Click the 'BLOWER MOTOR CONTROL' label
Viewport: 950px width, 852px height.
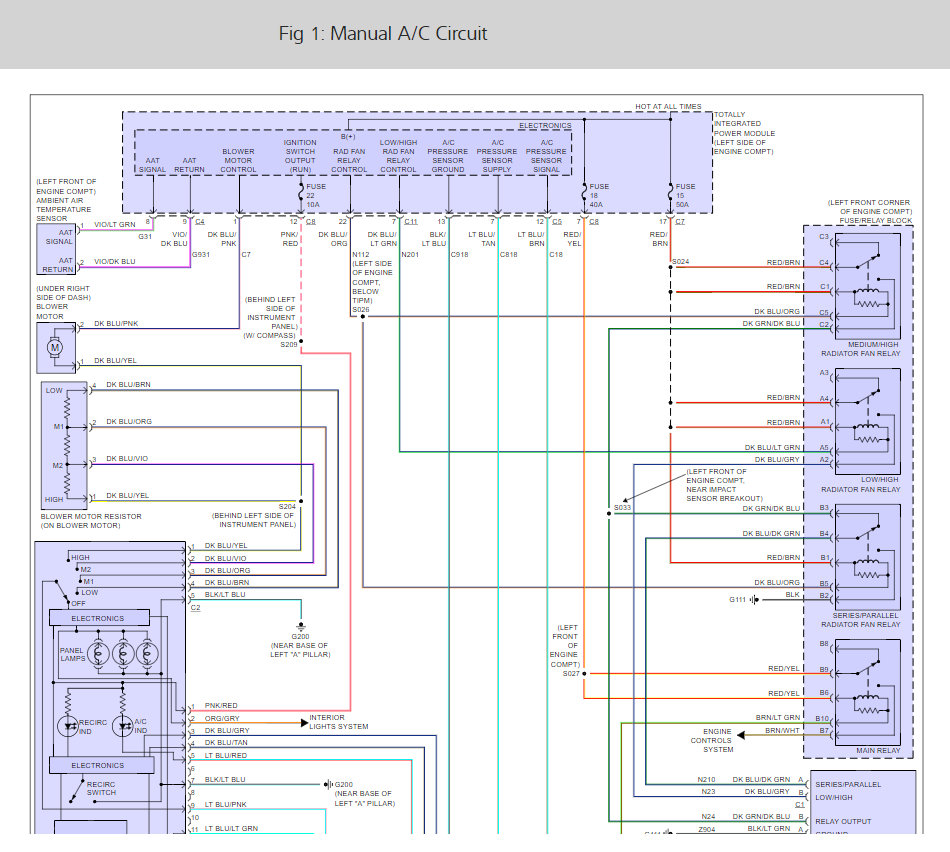(238, 161)
